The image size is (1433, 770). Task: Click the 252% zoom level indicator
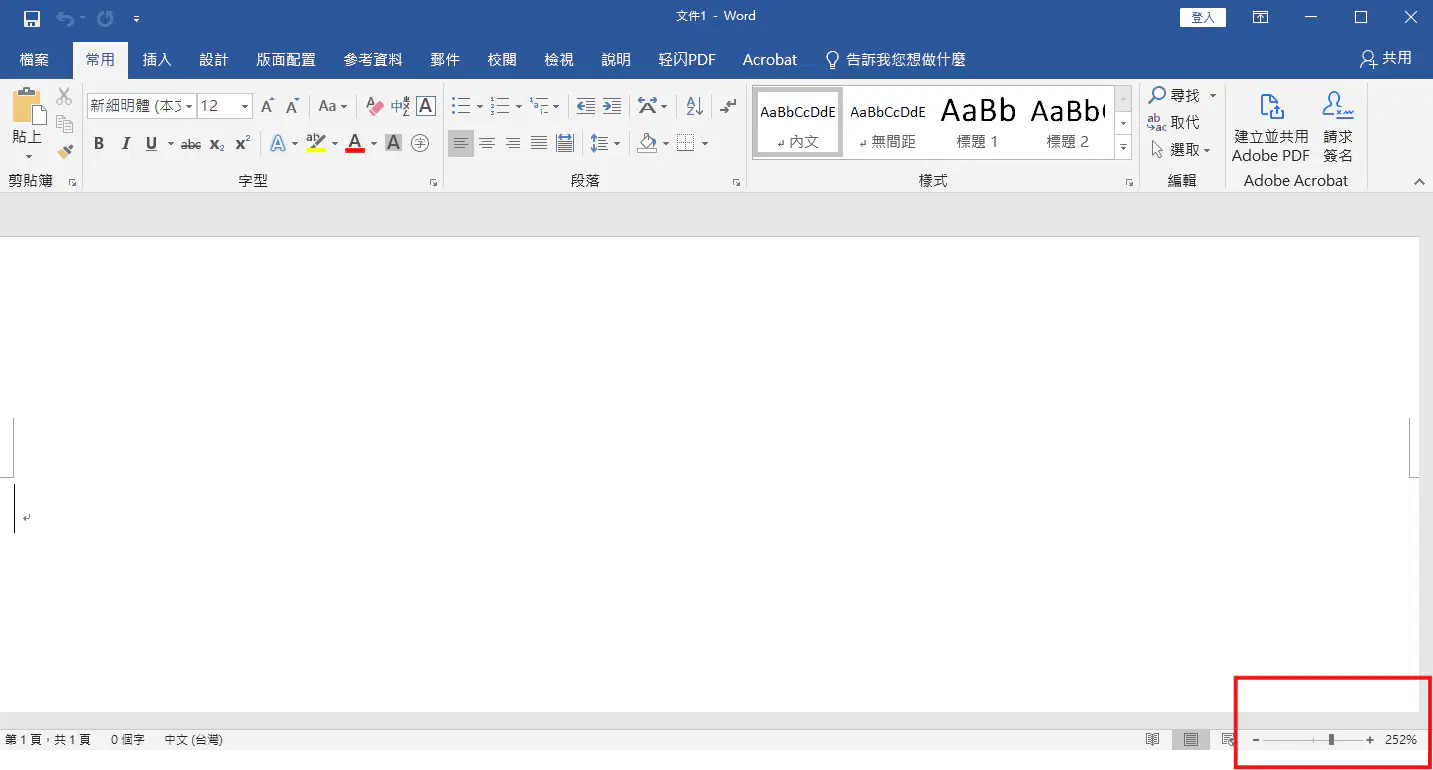(1401, 740)
